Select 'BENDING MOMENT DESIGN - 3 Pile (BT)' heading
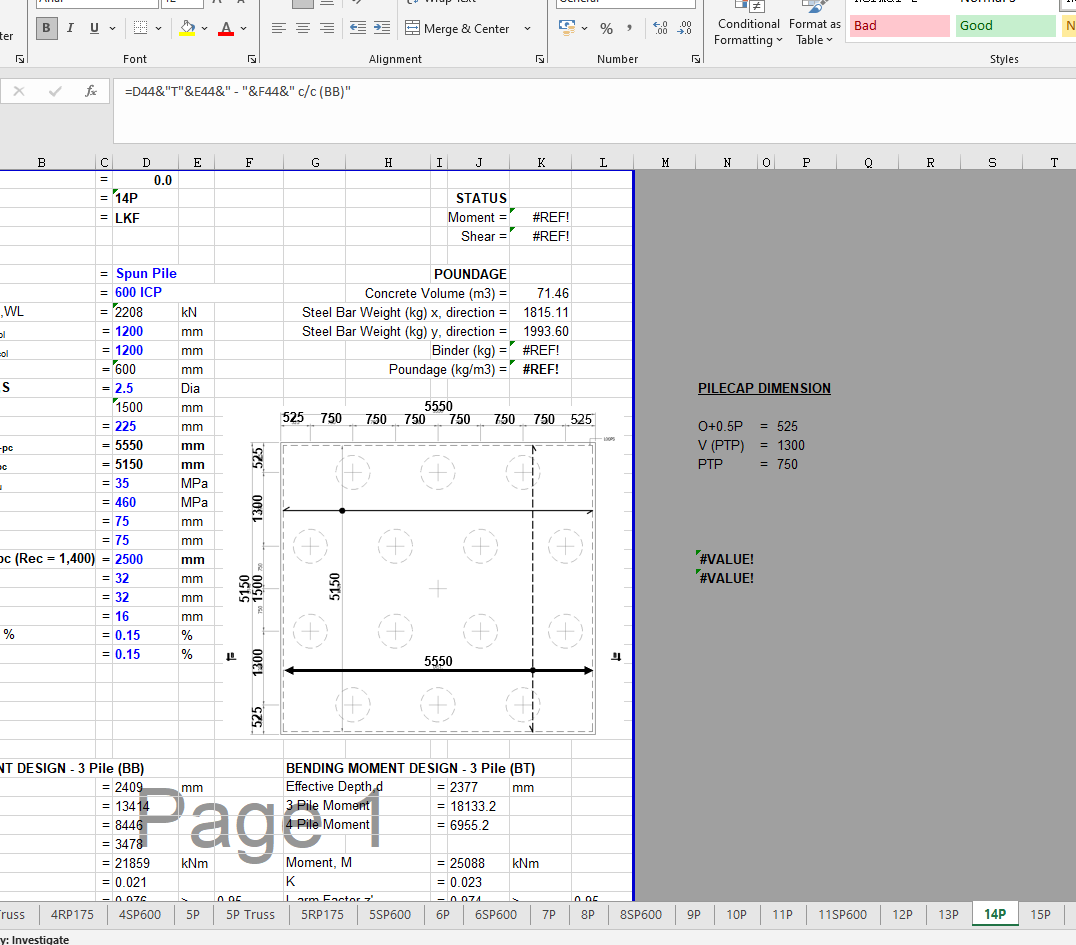 (x=410, y=769)
